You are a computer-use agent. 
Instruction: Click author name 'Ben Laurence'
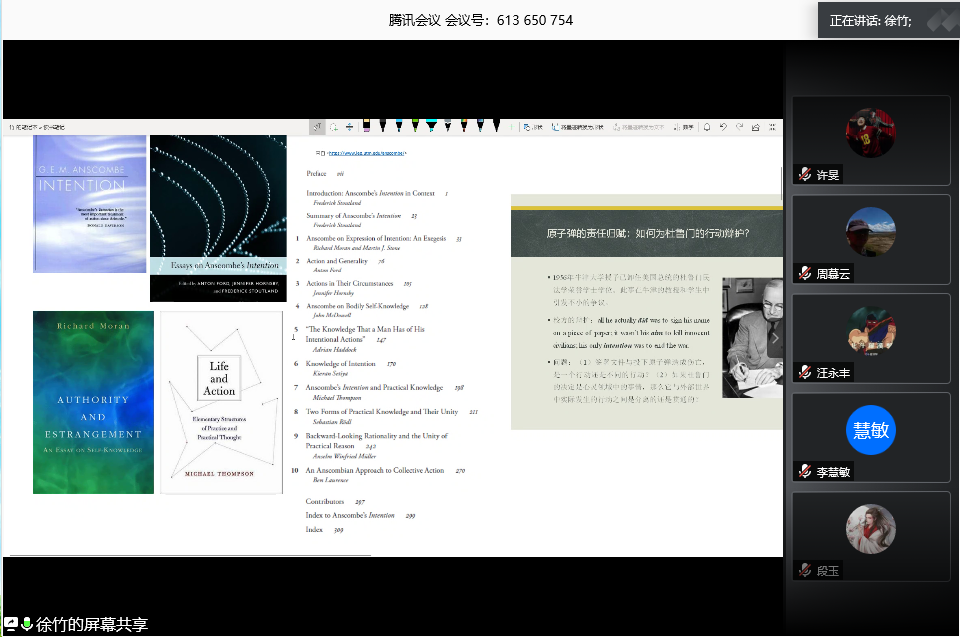point(331,480)
